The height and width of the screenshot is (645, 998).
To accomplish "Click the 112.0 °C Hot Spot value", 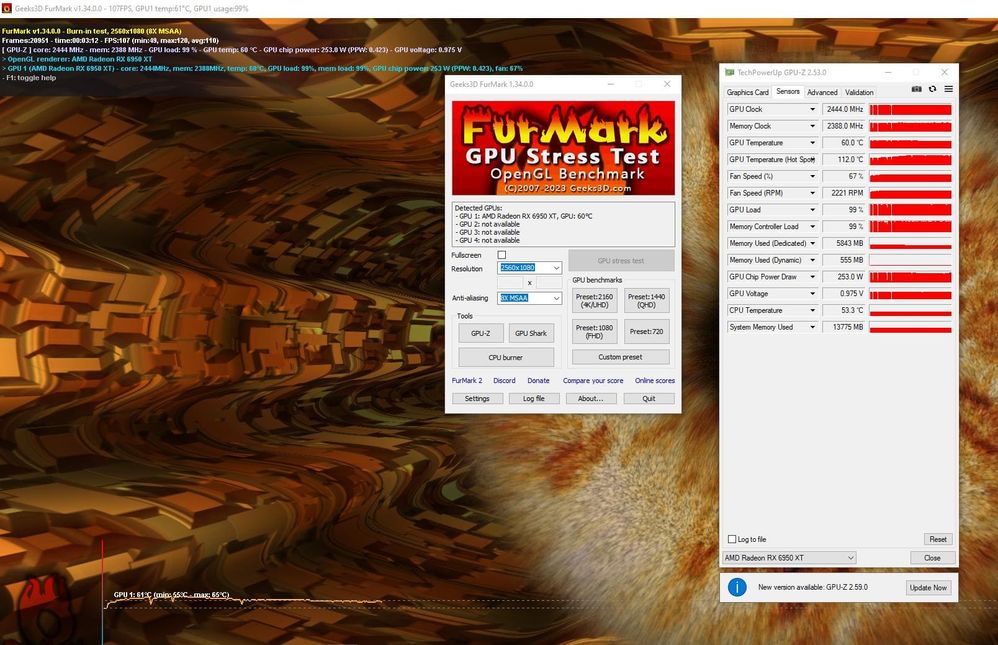I will tap(844, 160).
